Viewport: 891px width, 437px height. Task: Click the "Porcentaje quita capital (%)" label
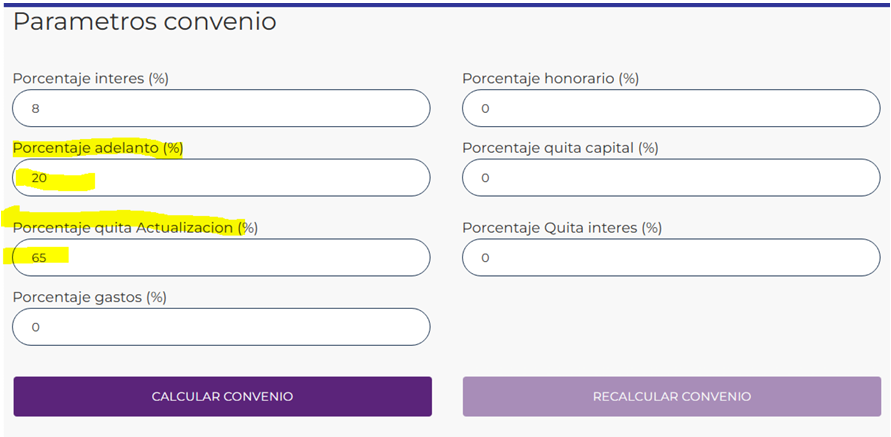[560, 148]
